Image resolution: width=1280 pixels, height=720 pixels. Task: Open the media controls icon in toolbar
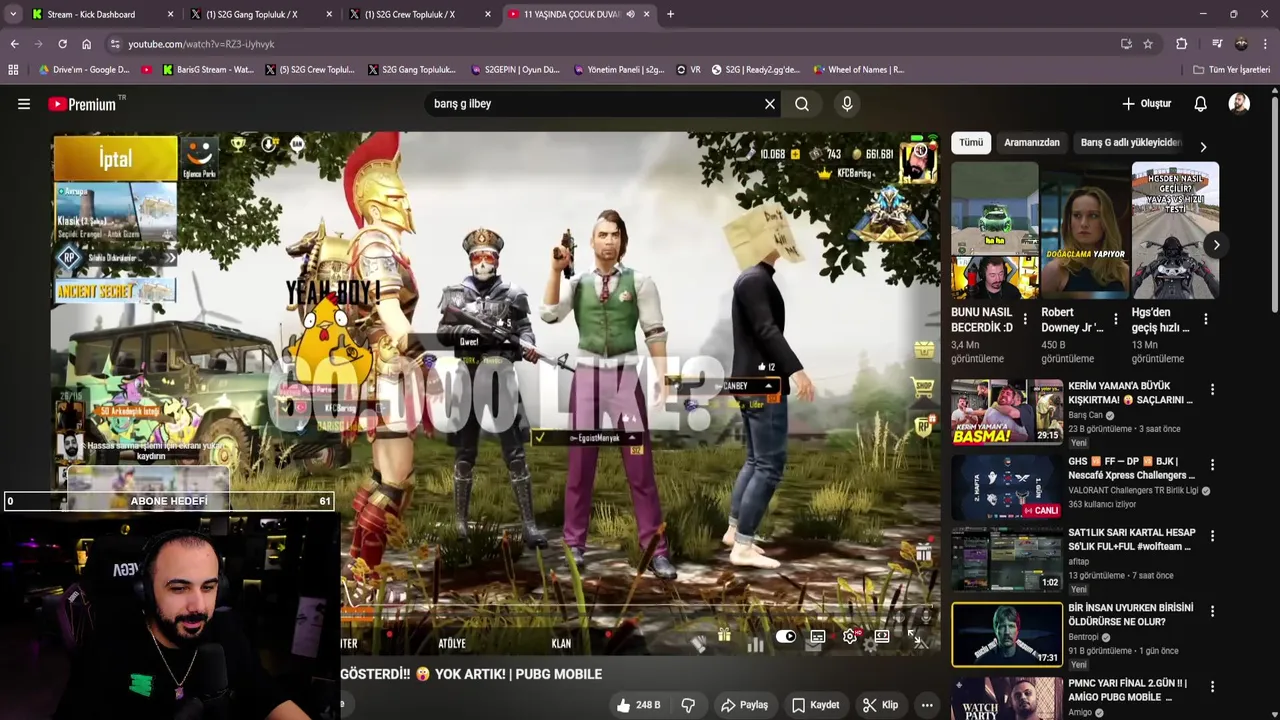[1217, 44]
